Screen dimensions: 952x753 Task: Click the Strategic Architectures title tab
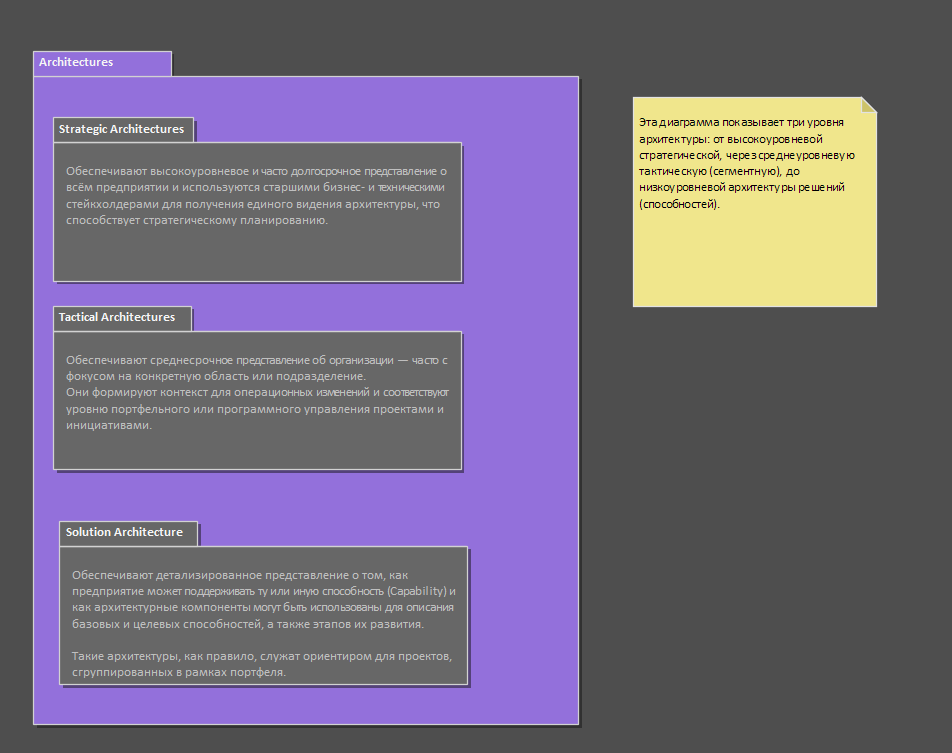[122, 129]
